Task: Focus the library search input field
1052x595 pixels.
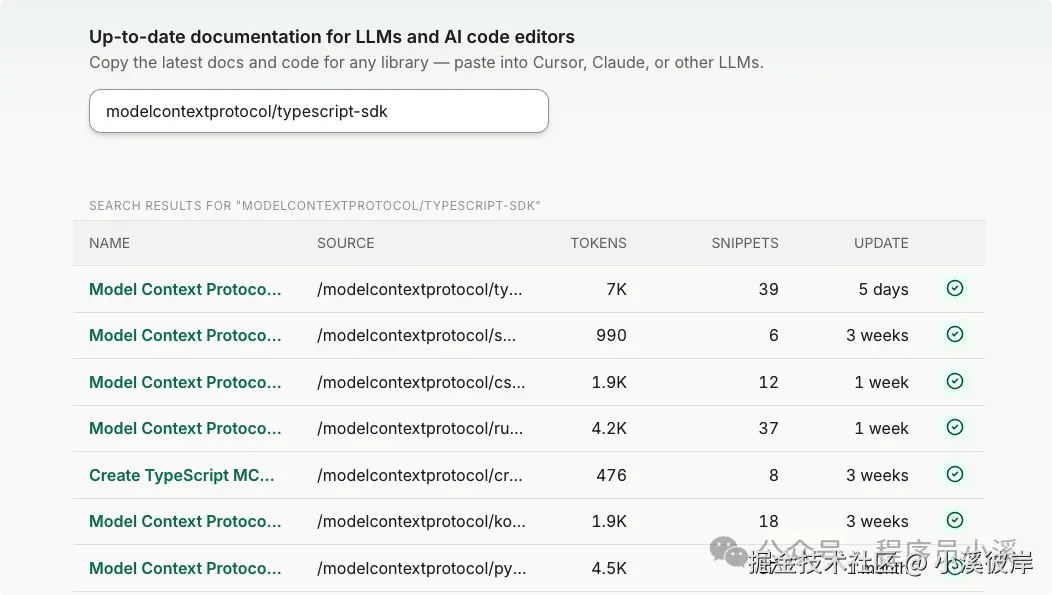Action: [x=318, y=111]
